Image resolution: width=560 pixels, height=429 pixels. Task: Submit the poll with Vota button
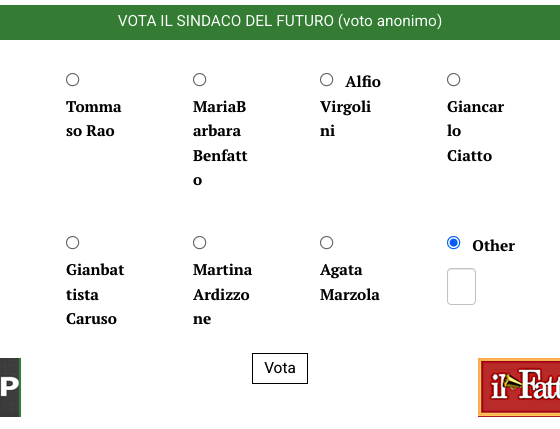point(280,368)
